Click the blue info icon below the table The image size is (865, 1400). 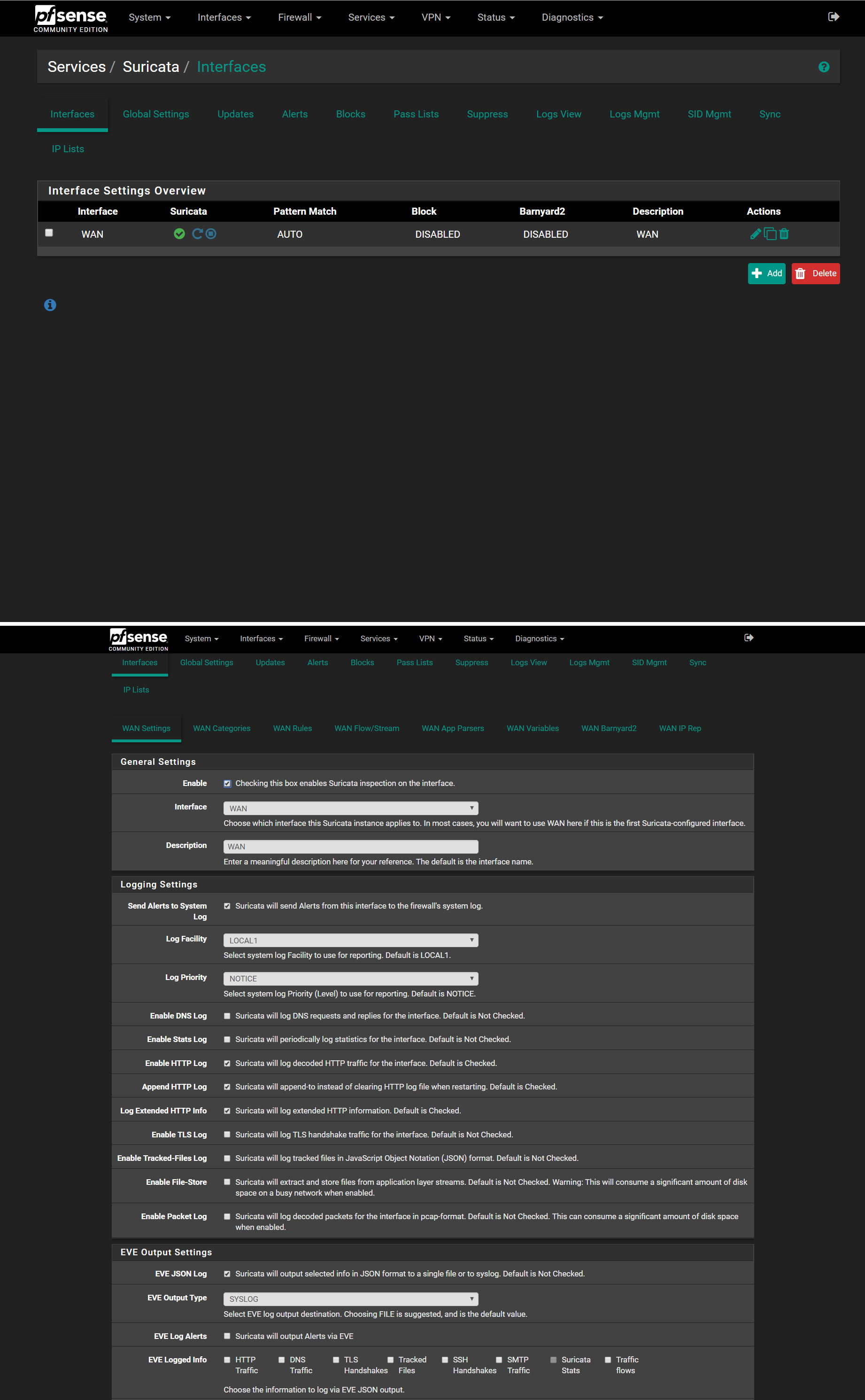click(50, 305)
